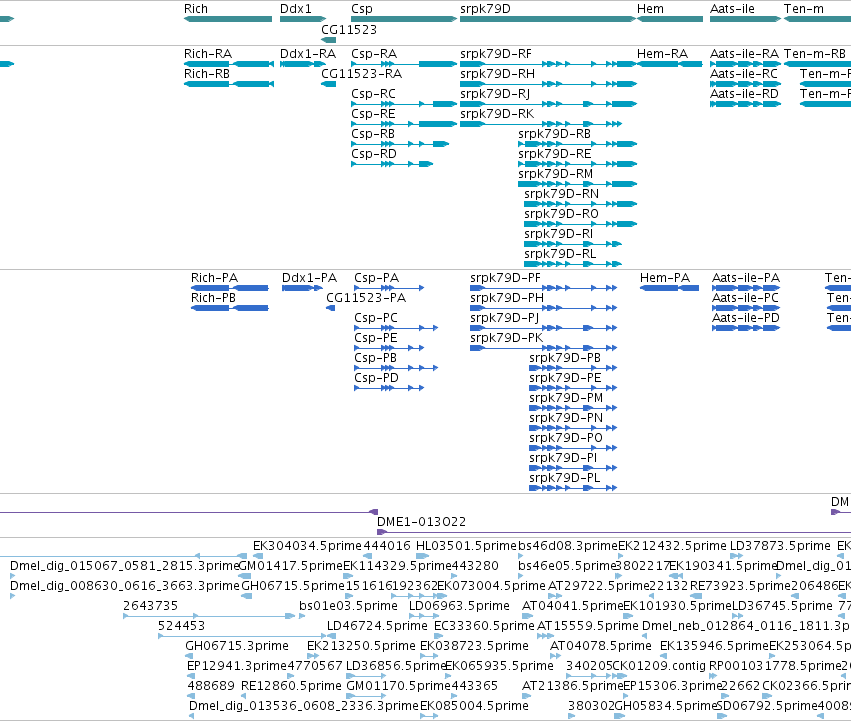Select the Csp-RD transcript
This screenshot has width=851, height=721.
[392, 164]
